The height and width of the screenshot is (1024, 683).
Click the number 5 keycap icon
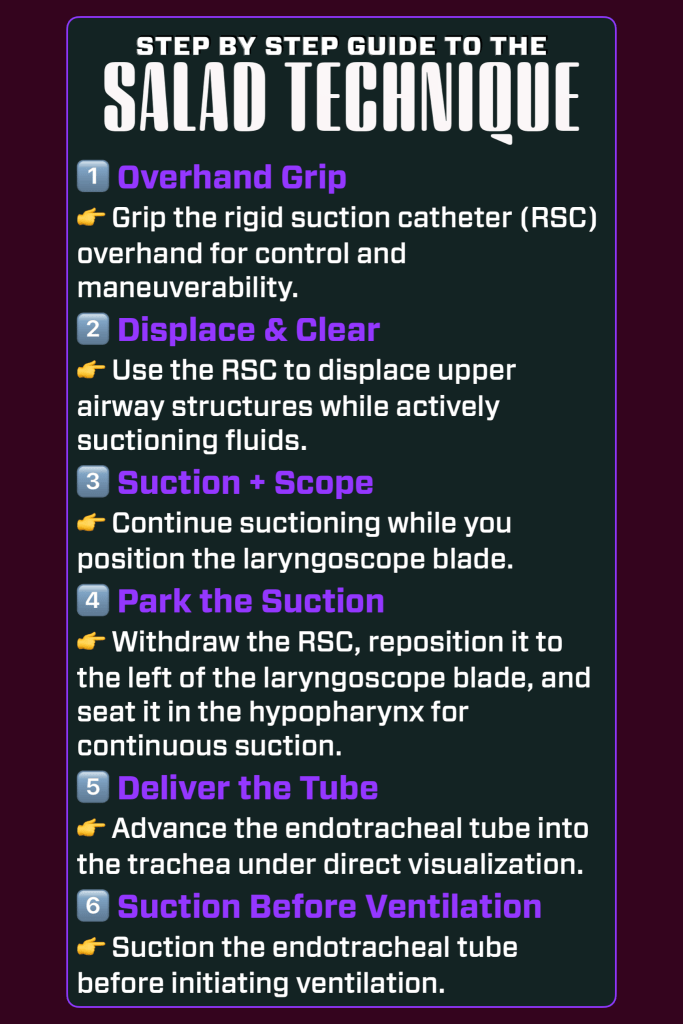point(93,788)
